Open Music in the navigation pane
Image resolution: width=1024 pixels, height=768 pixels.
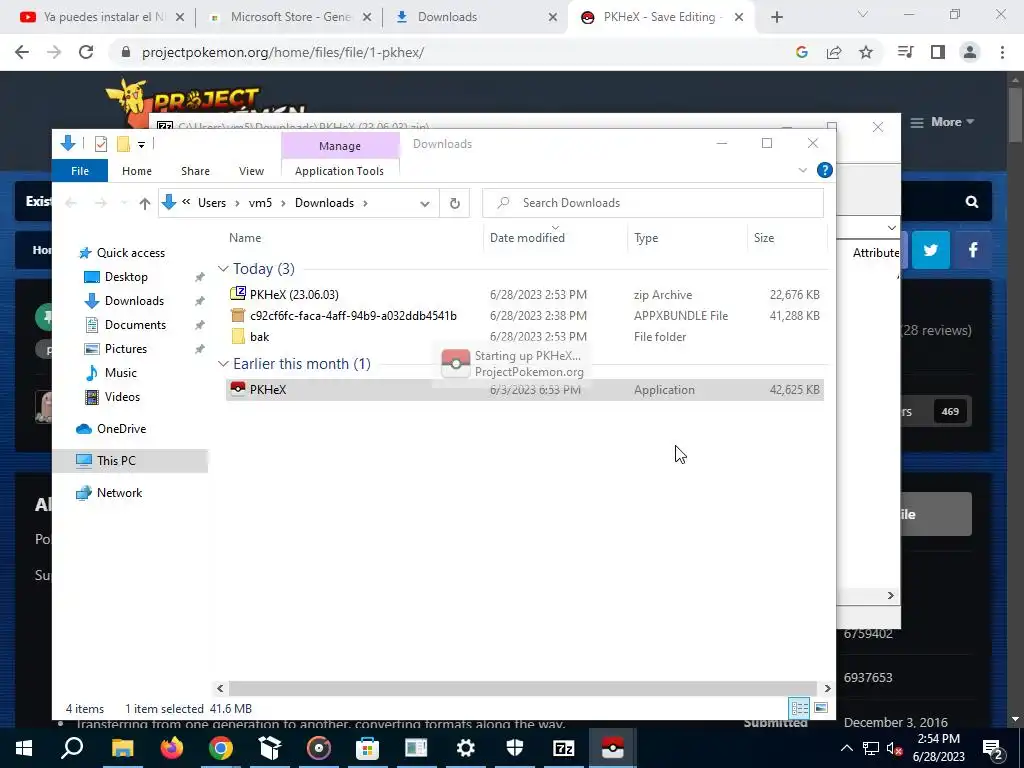(120, 373)
